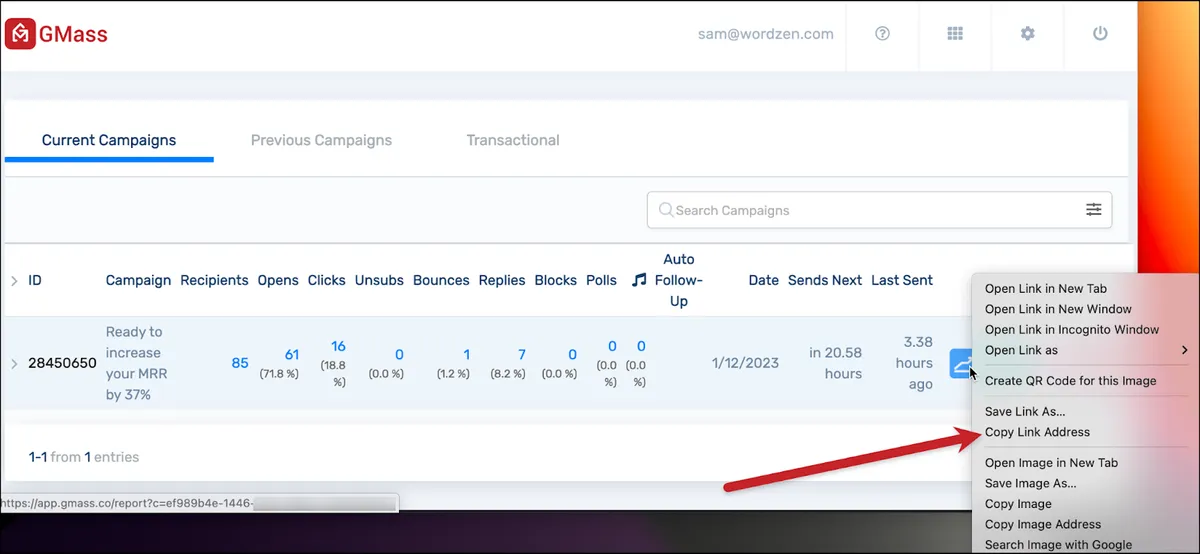Screen dimensions: 1200x554
Task: Sort by Replies column header
Action: pos(502,280)
